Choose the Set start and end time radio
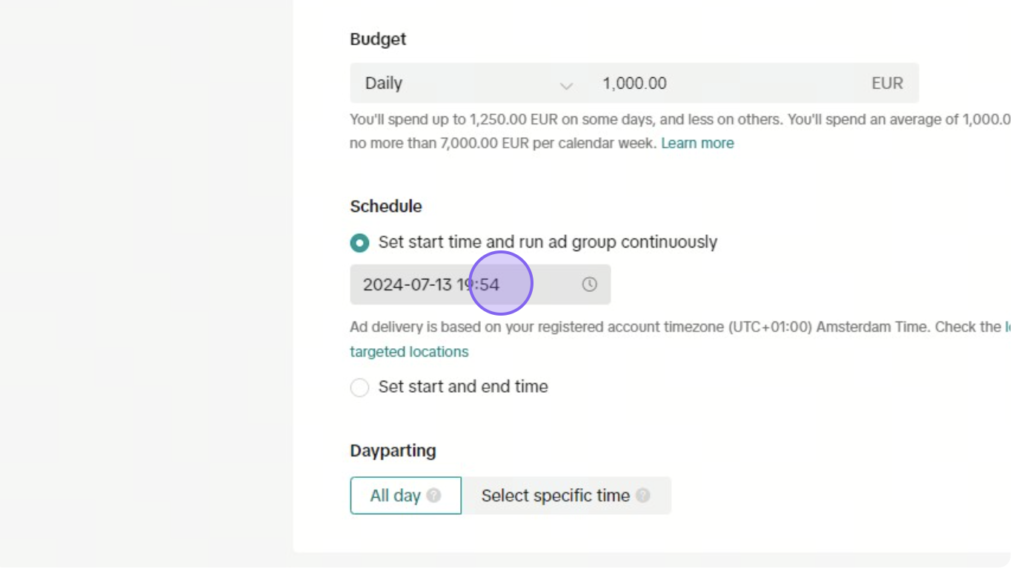 (359, 387)
